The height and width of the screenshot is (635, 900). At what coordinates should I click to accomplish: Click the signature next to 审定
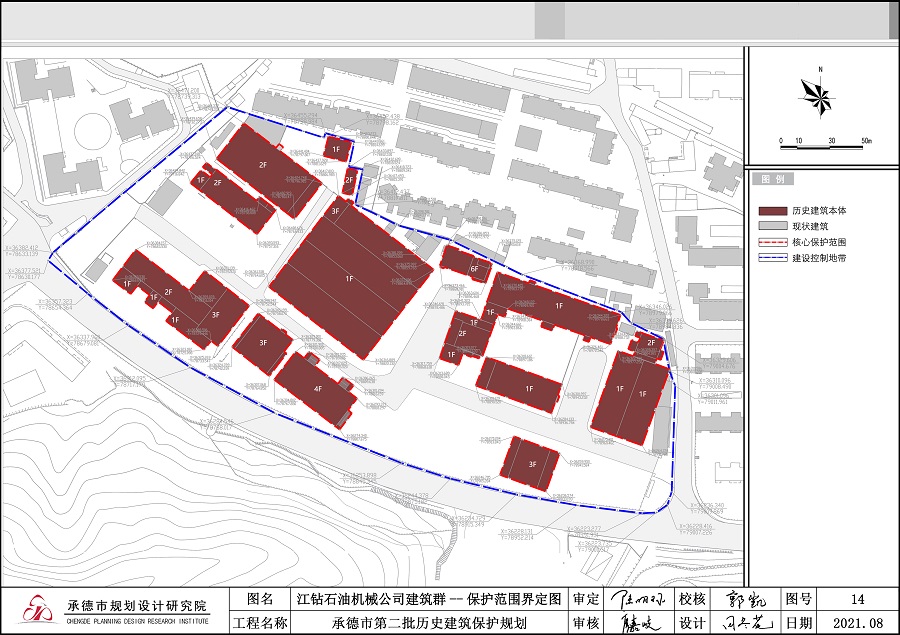coord(636,599)
